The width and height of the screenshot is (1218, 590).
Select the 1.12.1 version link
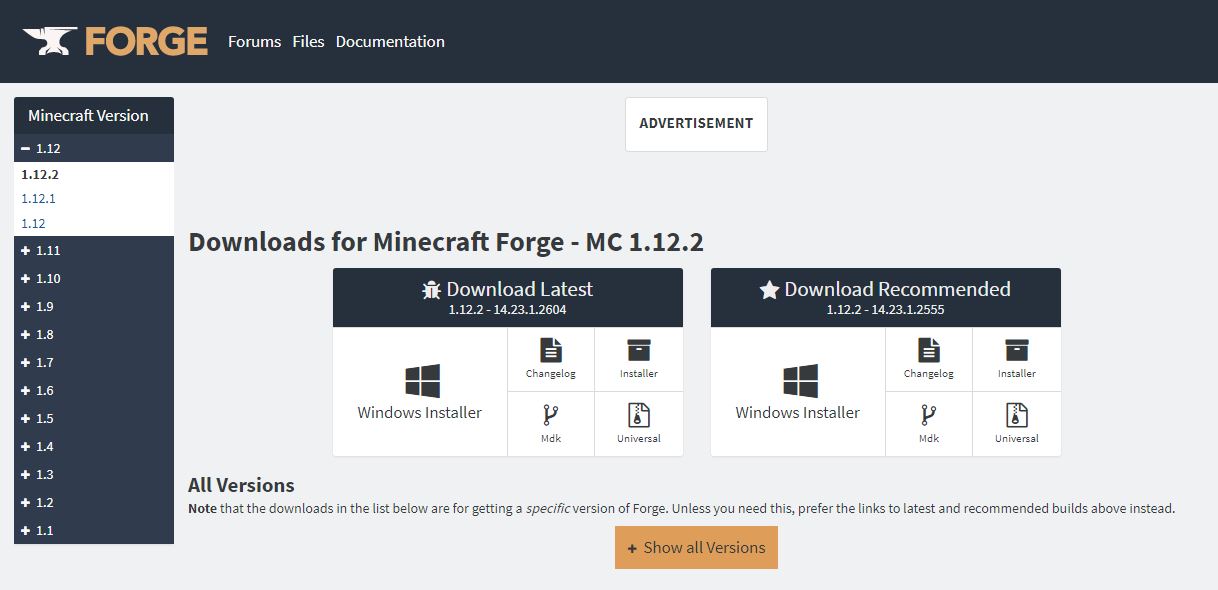38,199
